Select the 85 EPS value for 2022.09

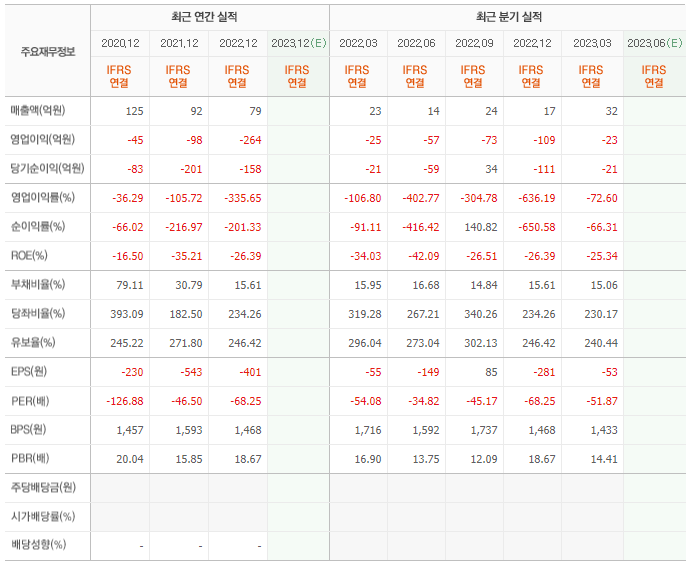pos(492,372)
